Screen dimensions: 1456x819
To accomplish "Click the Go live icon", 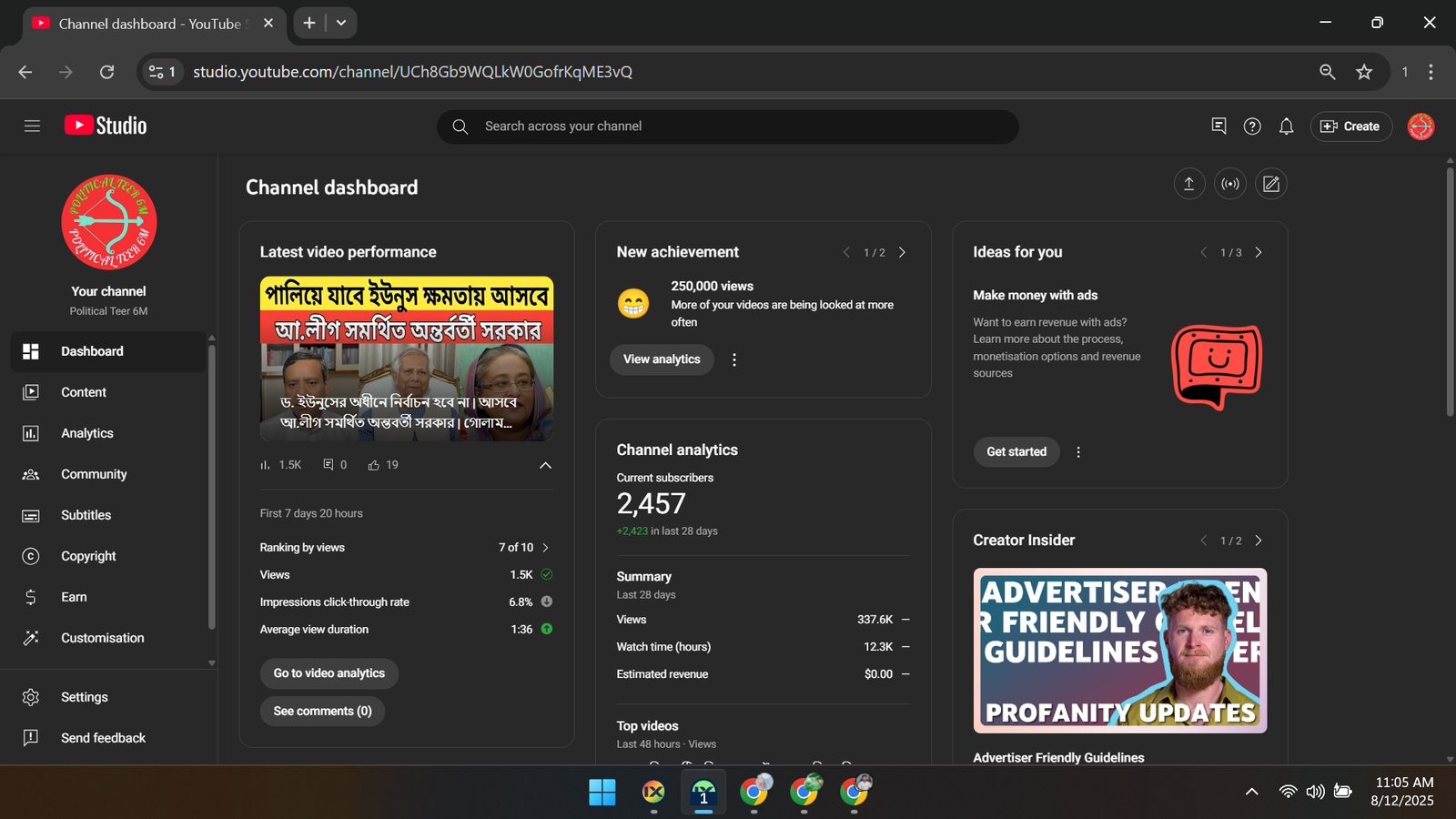I will (1230, 184).
